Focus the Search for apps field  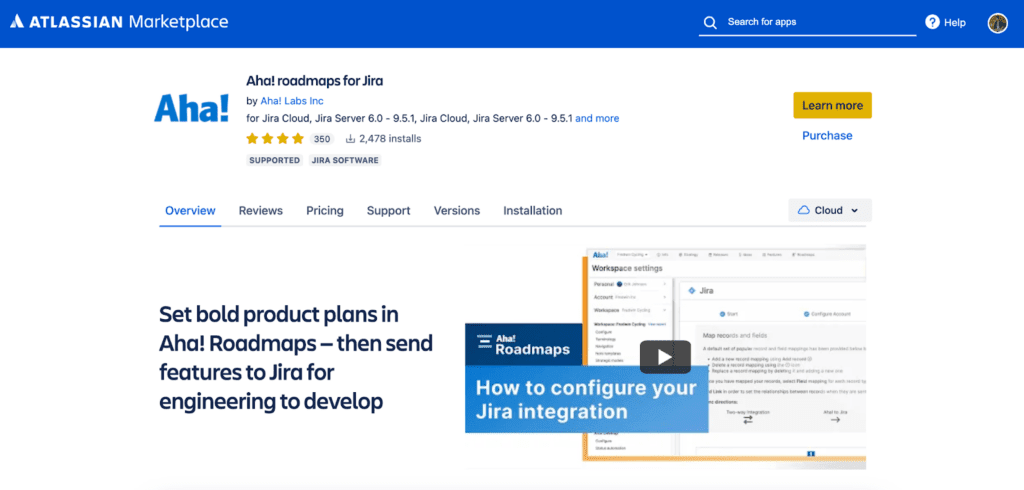click(x=807, y=22)
